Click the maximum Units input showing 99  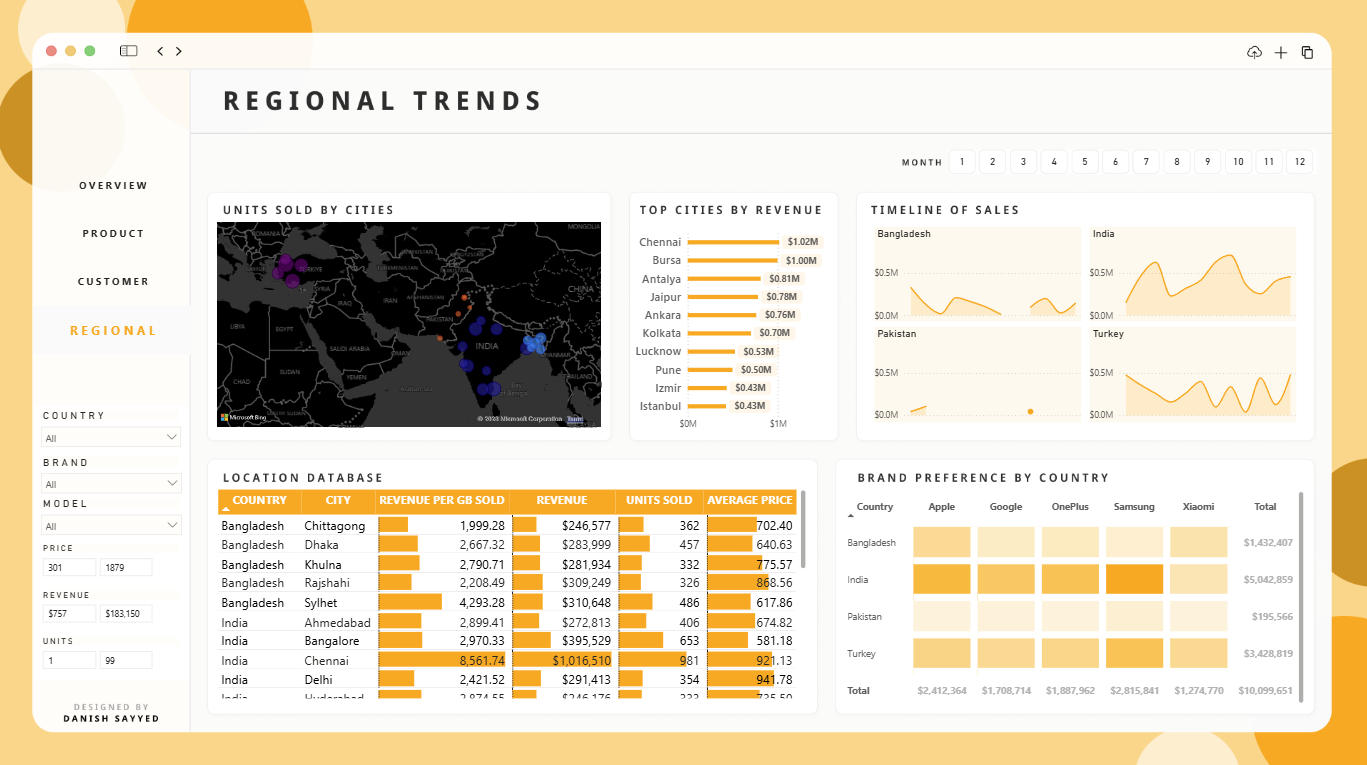tap(125, 660)
